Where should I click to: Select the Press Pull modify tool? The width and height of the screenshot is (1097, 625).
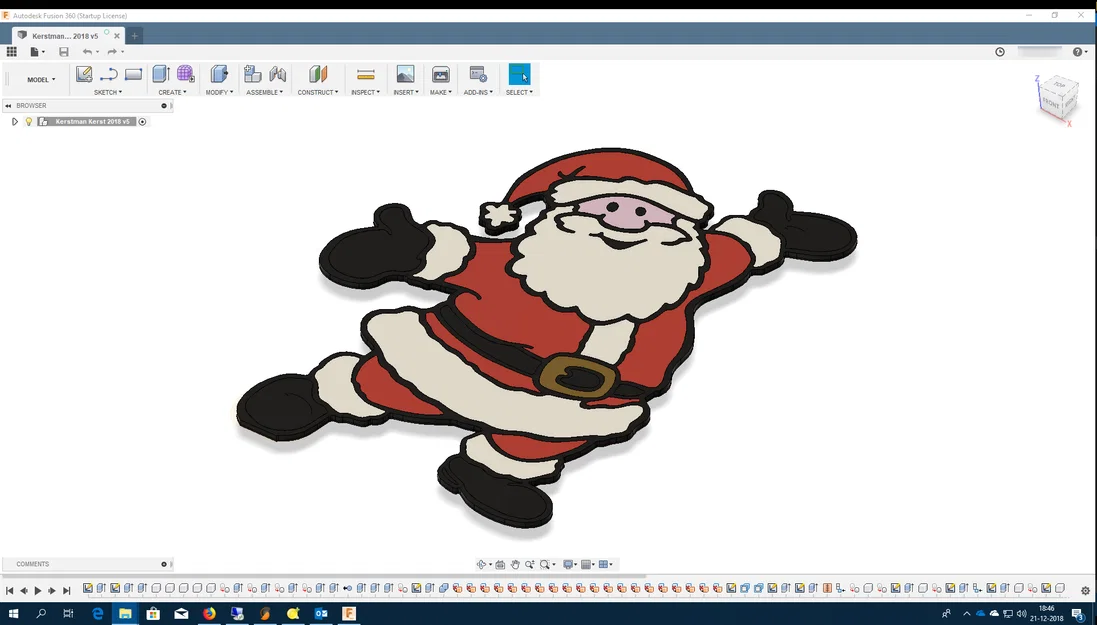pos(219,74)
